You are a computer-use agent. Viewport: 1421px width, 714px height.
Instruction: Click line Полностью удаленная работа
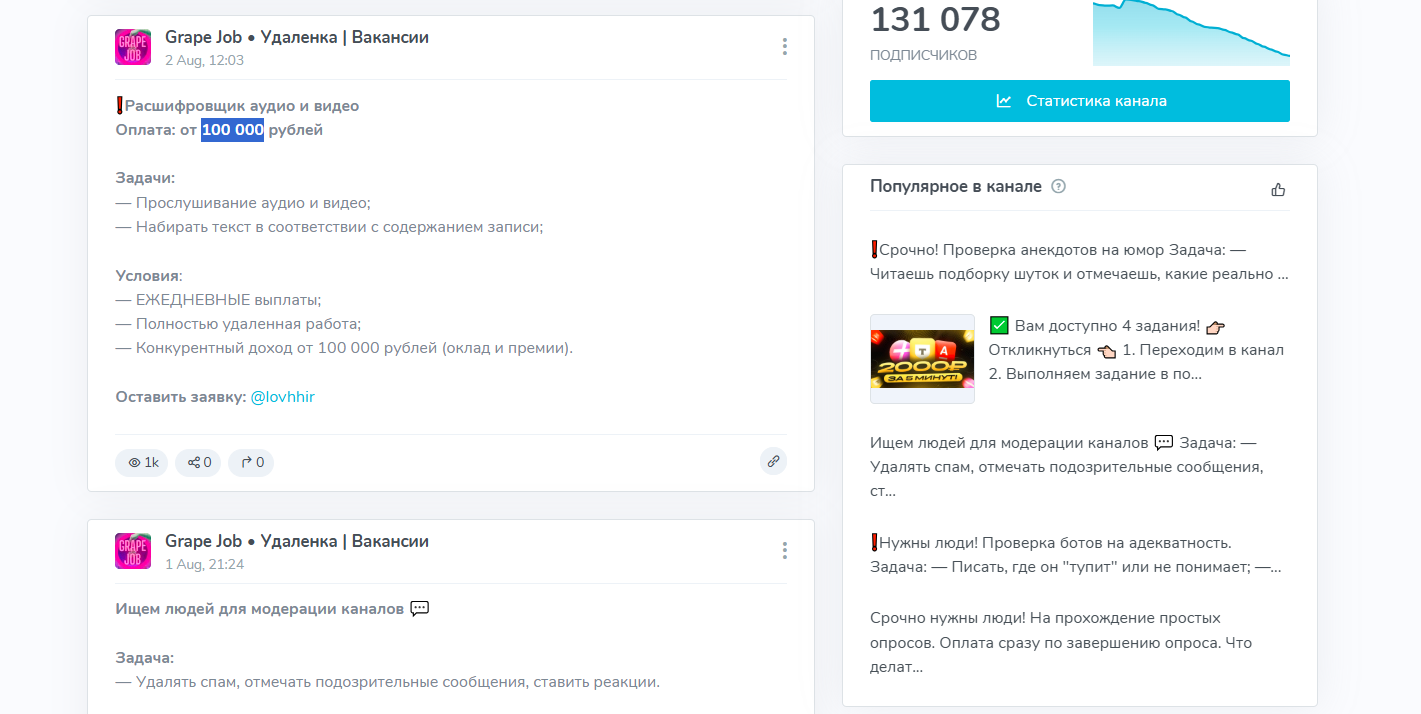238,324
